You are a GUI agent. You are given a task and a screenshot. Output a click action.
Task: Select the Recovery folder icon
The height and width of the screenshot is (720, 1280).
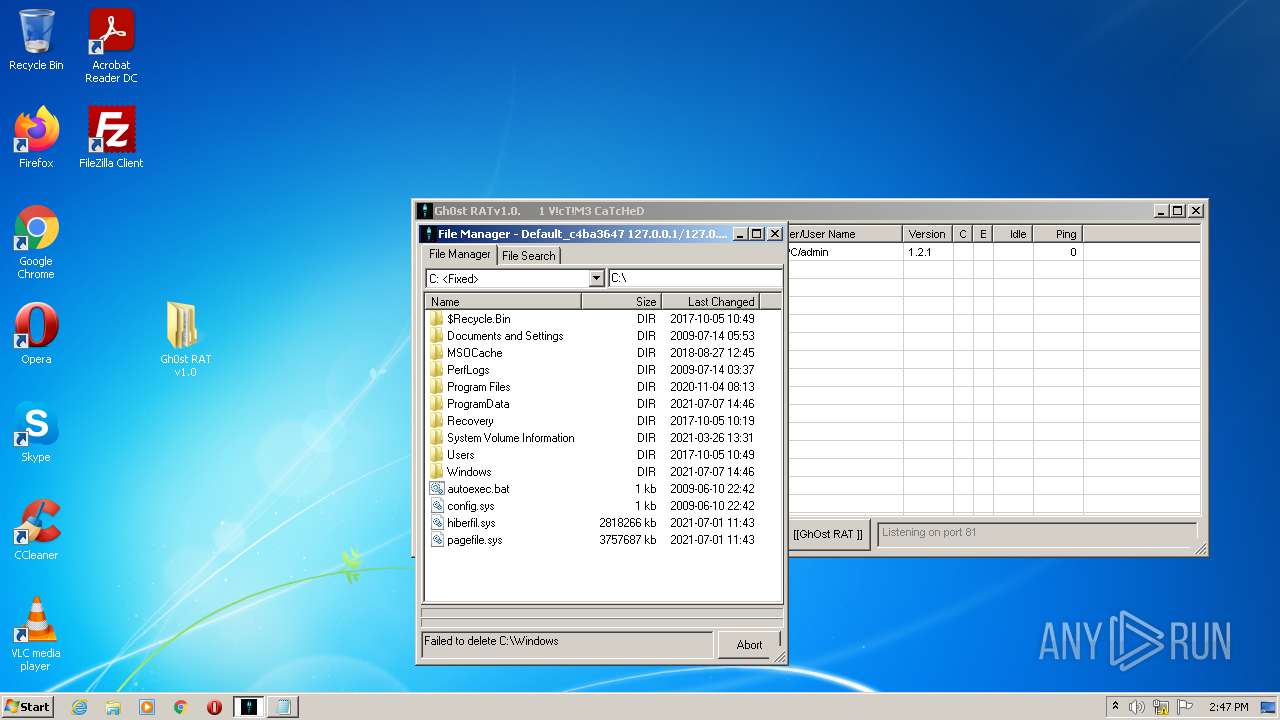[437, 421]
